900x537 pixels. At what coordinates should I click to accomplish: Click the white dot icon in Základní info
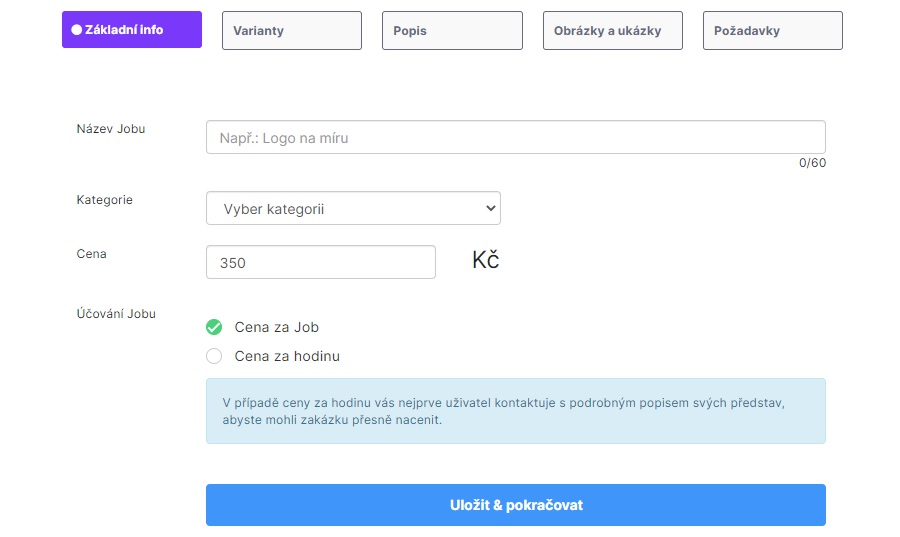click(76, 30)
